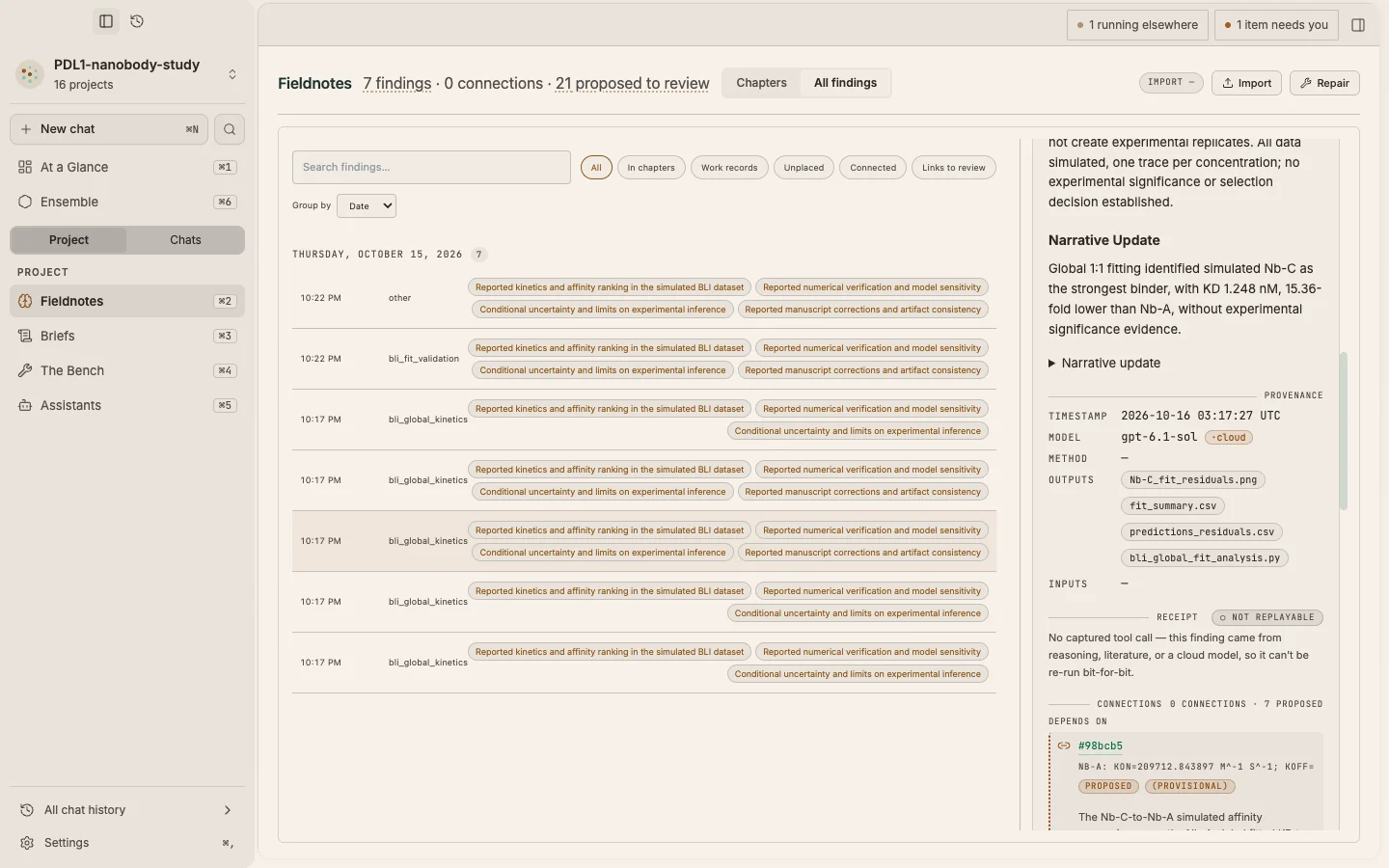Viewport: 1389px width, 868px height.
Task: Click the PDL1-nanobody-study project avatar
Action: click(x=30, y=74)
